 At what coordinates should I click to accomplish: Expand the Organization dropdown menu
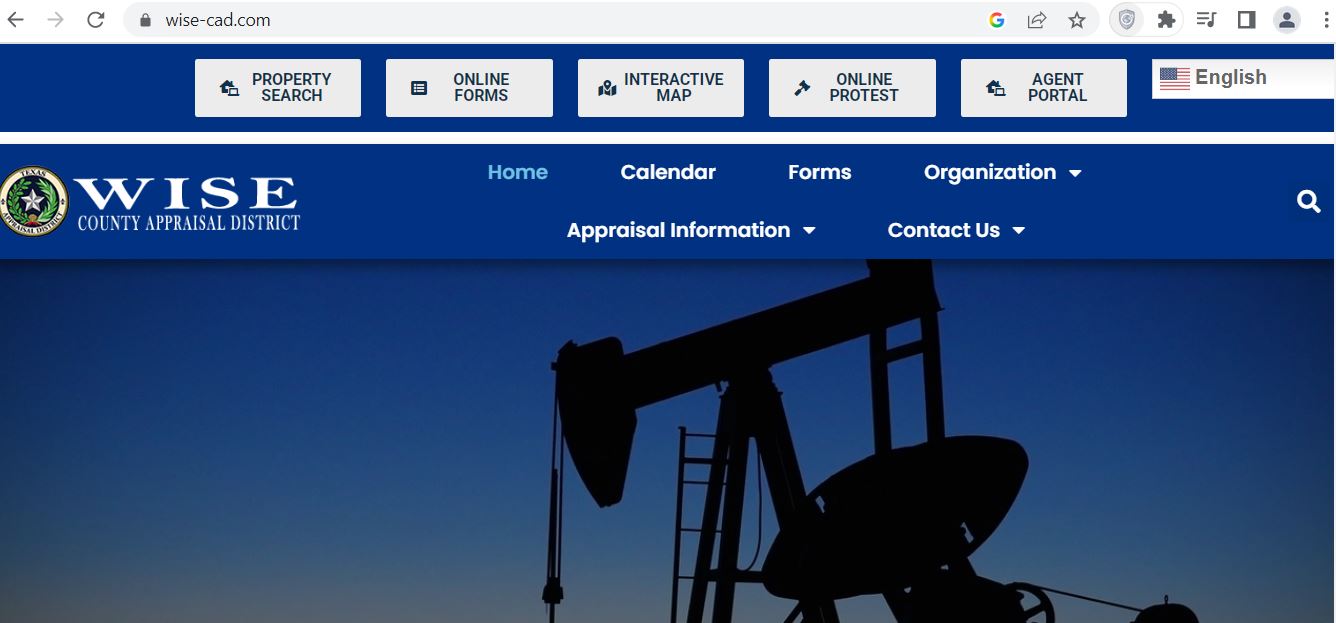point(1003,172)
